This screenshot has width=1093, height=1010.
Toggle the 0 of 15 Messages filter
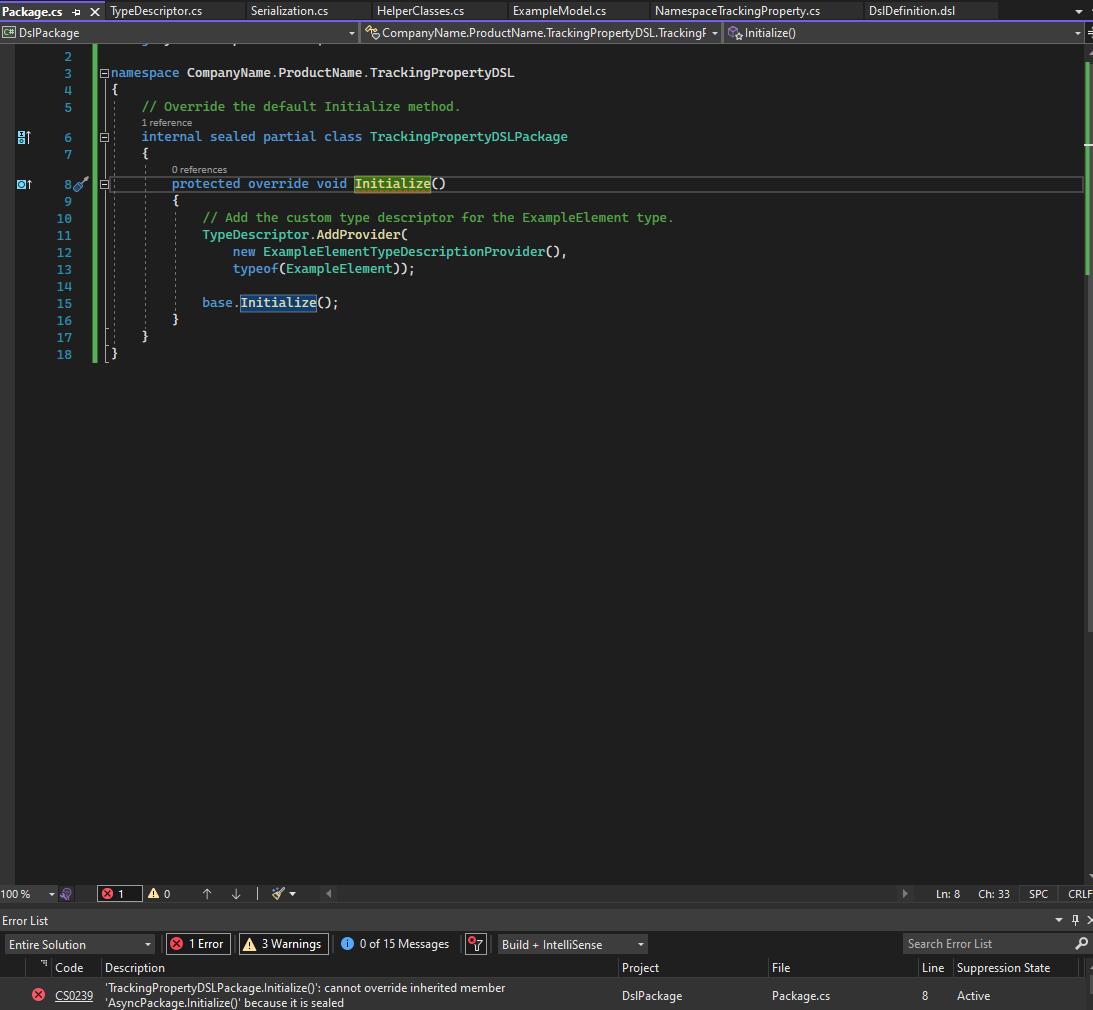click(x=395, y=944)
